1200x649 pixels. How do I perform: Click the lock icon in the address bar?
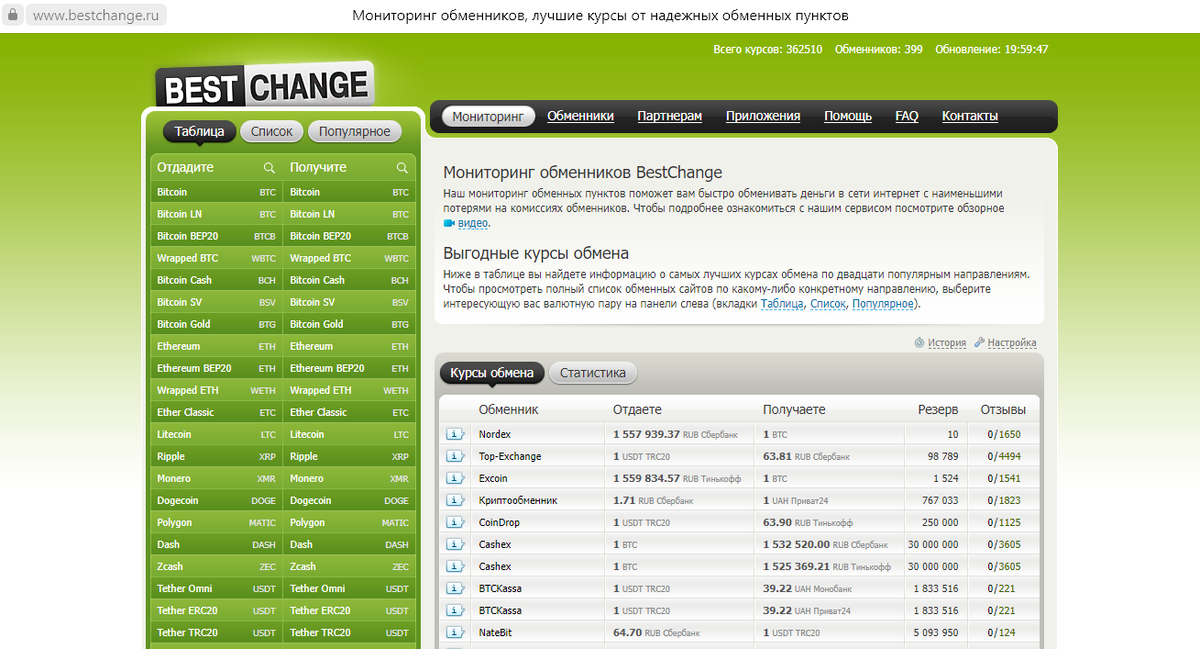tap(14, 16)
